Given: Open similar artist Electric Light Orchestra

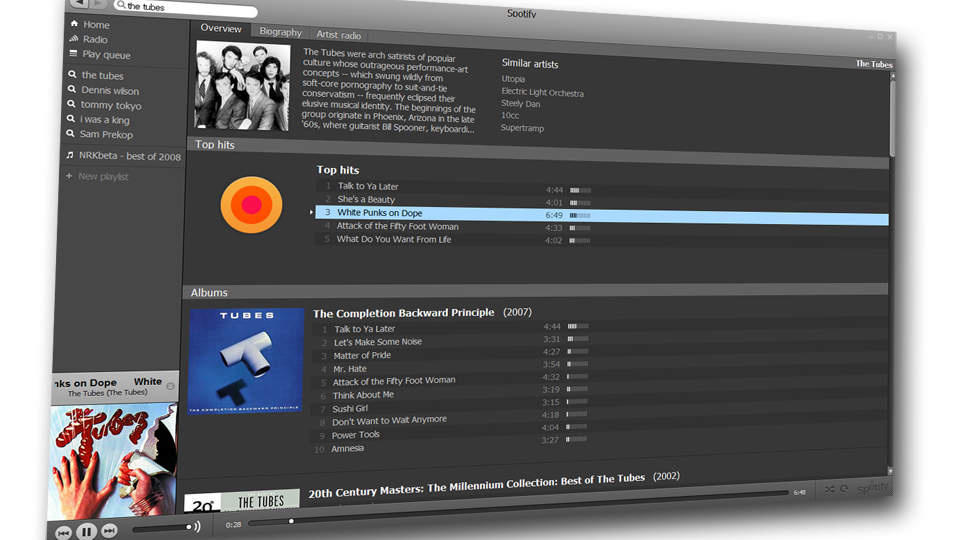Looking at the screenshot, I should pos(542,92).
